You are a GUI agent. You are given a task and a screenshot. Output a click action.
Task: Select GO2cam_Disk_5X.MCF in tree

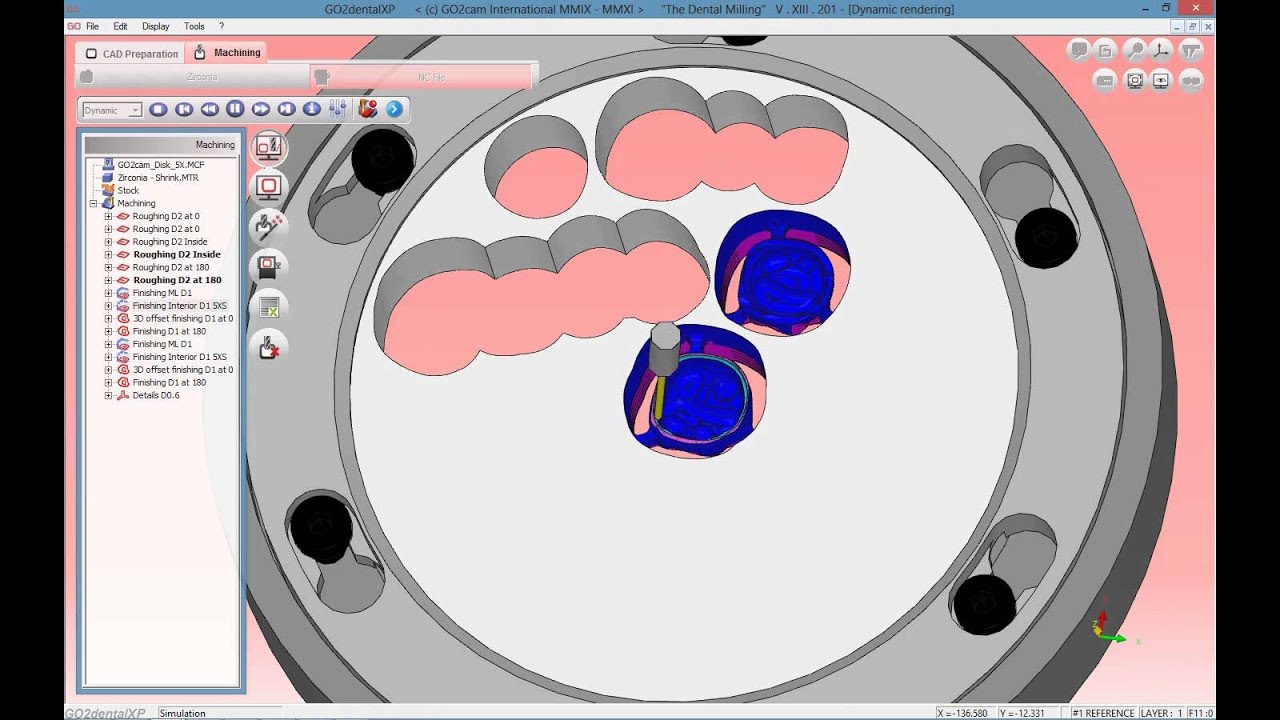click(160, 164)
